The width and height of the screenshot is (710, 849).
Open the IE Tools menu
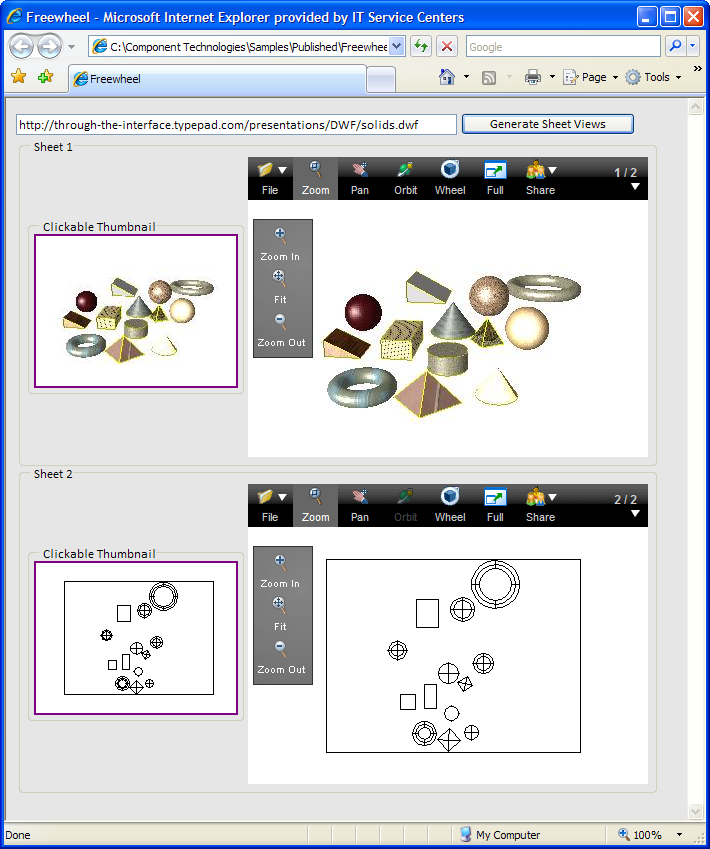[655, 77]
